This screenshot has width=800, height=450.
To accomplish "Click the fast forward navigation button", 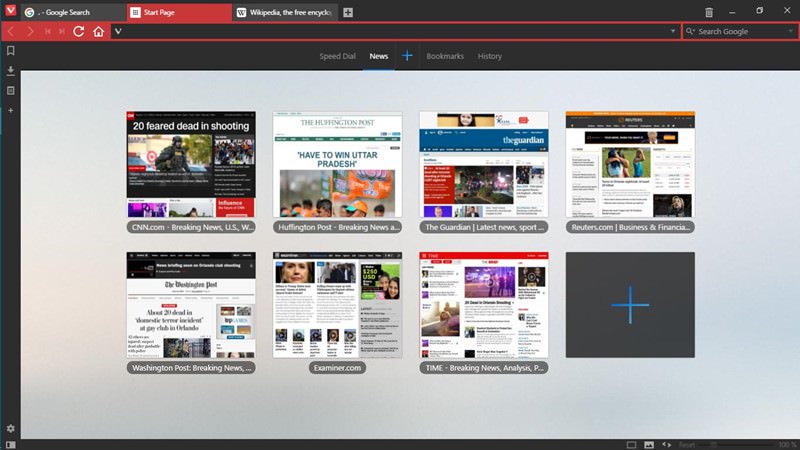I will pyautogui.click(x=62, y=32).
